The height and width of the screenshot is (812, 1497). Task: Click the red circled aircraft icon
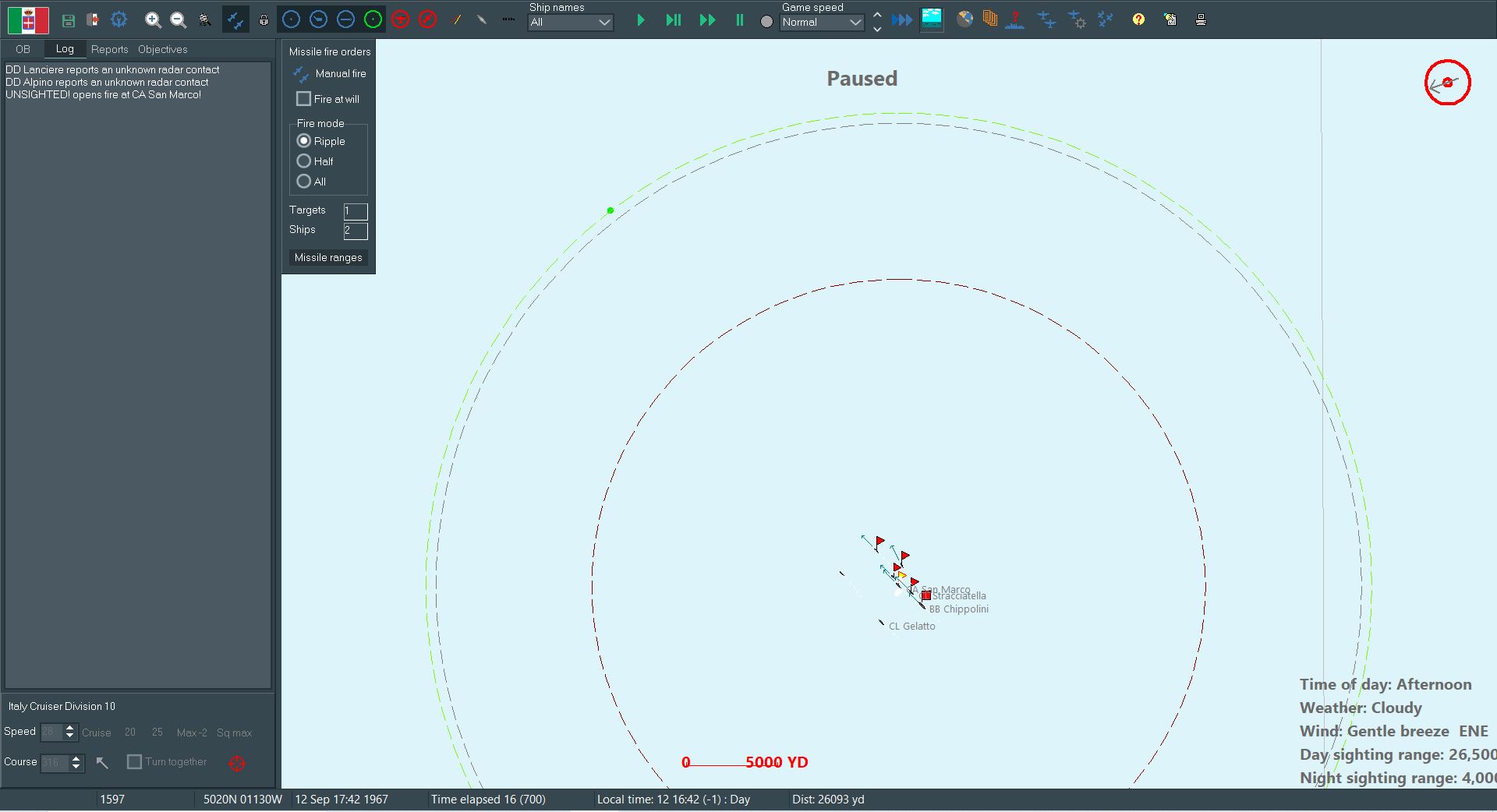[x=400, y=20]
